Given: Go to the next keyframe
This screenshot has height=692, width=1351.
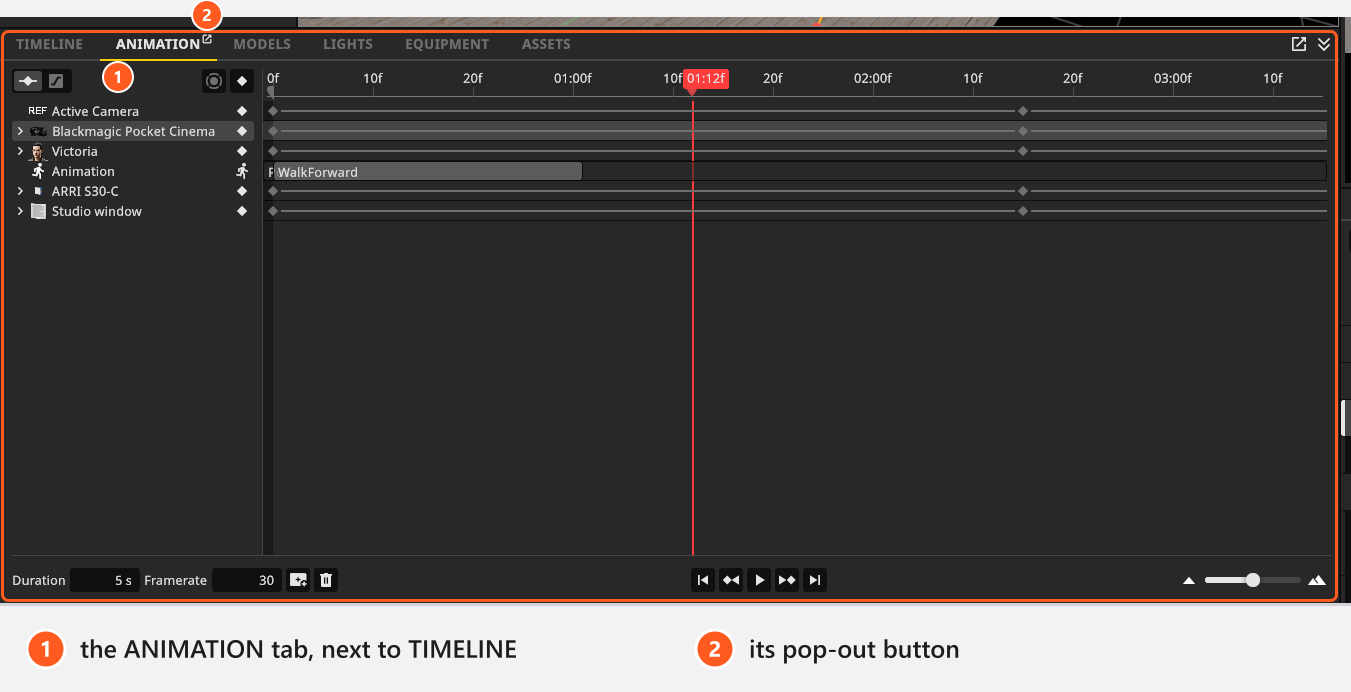Looking at the screenshot, I should pos(787,580).
